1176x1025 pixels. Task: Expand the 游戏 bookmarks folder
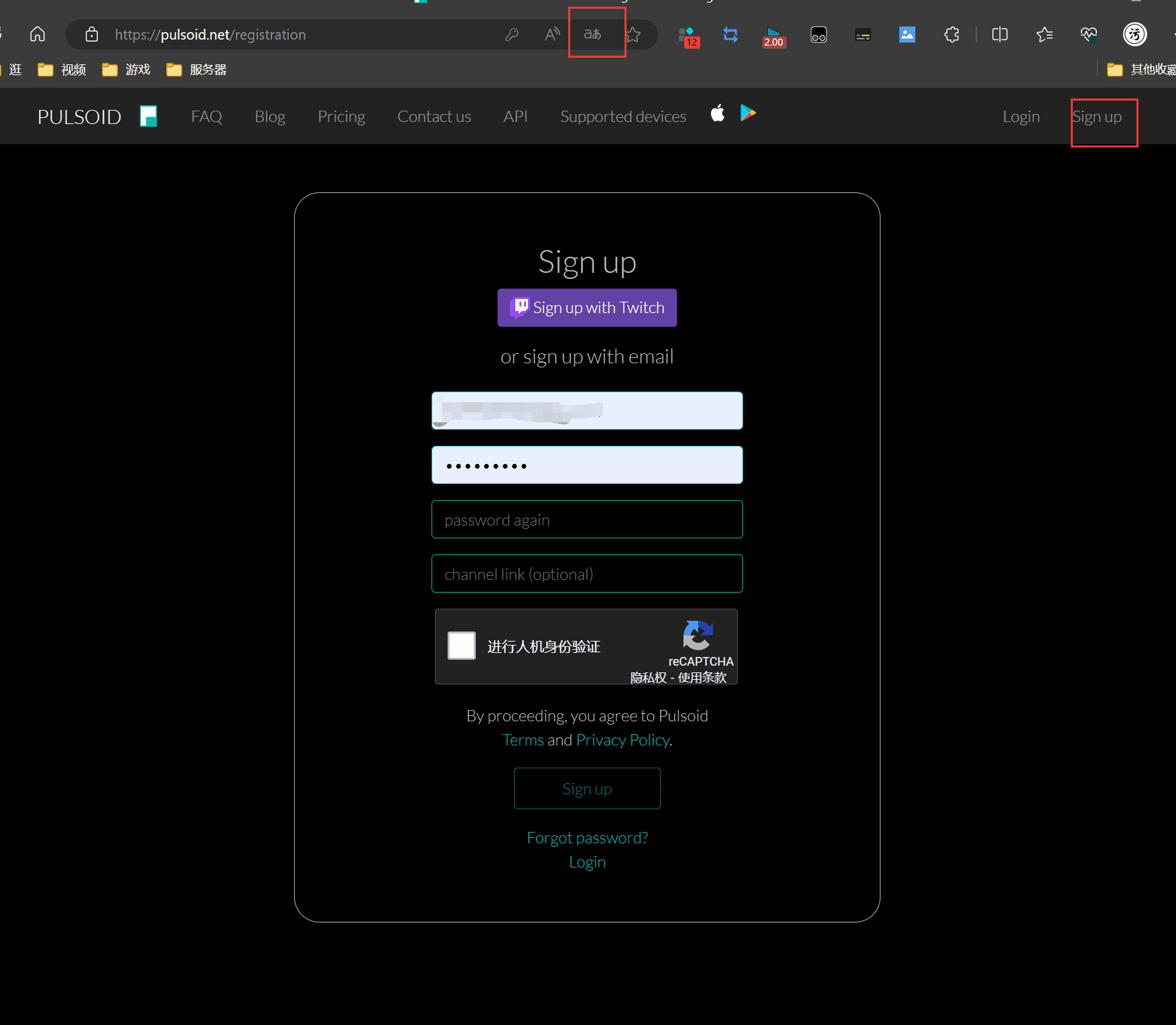click(127, 70)
